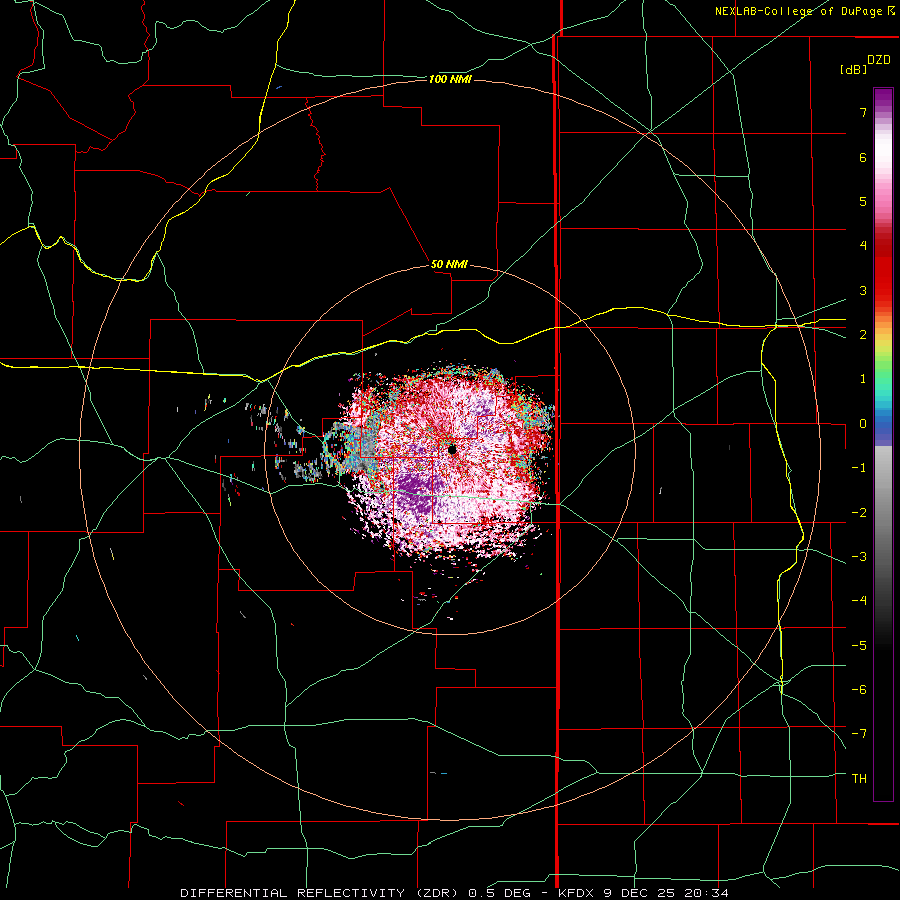Click the '50 NMI' range ring label

coord(449,264)
